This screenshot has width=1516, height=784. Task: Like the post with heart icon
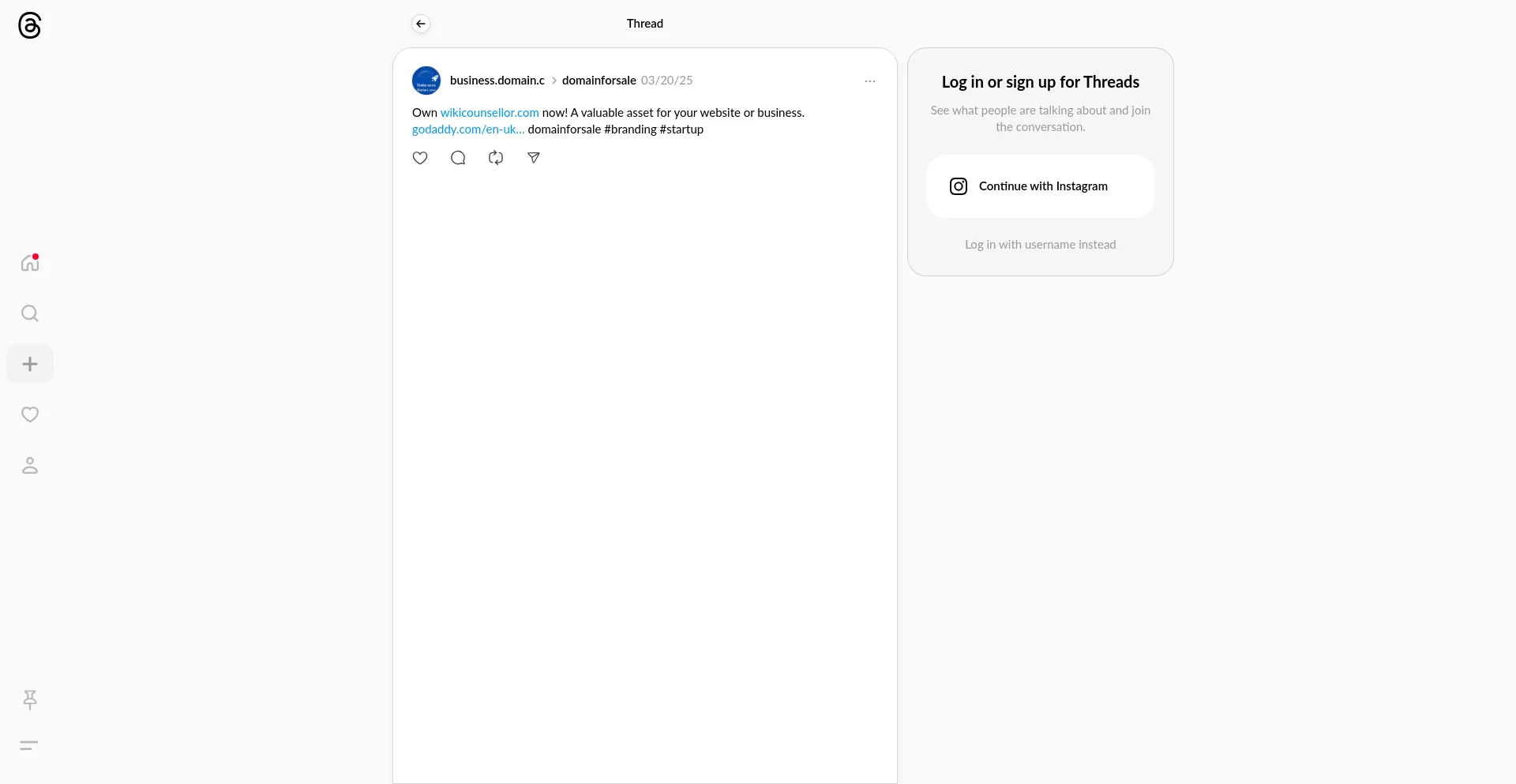[x=420, y=158]
